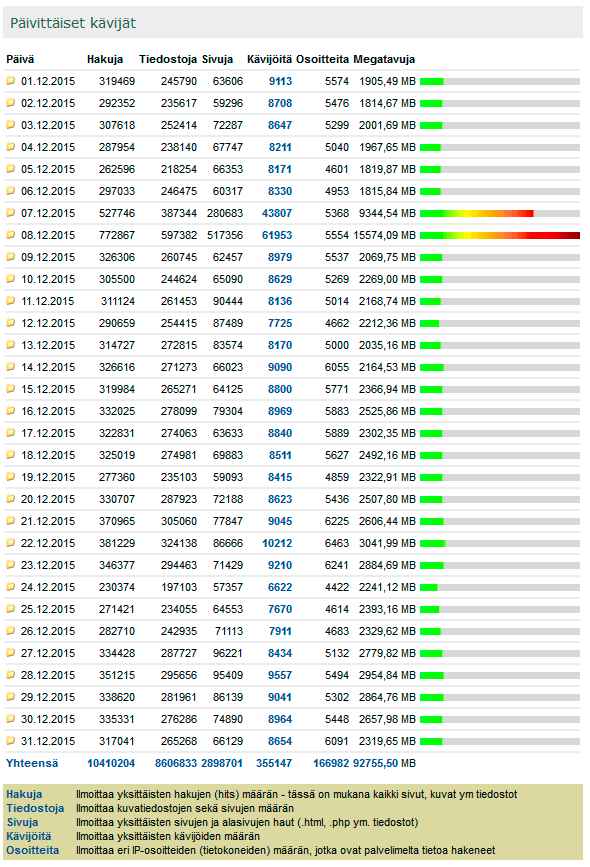Click the Sivuja column header
590x867 pixels.
(217, 59)
